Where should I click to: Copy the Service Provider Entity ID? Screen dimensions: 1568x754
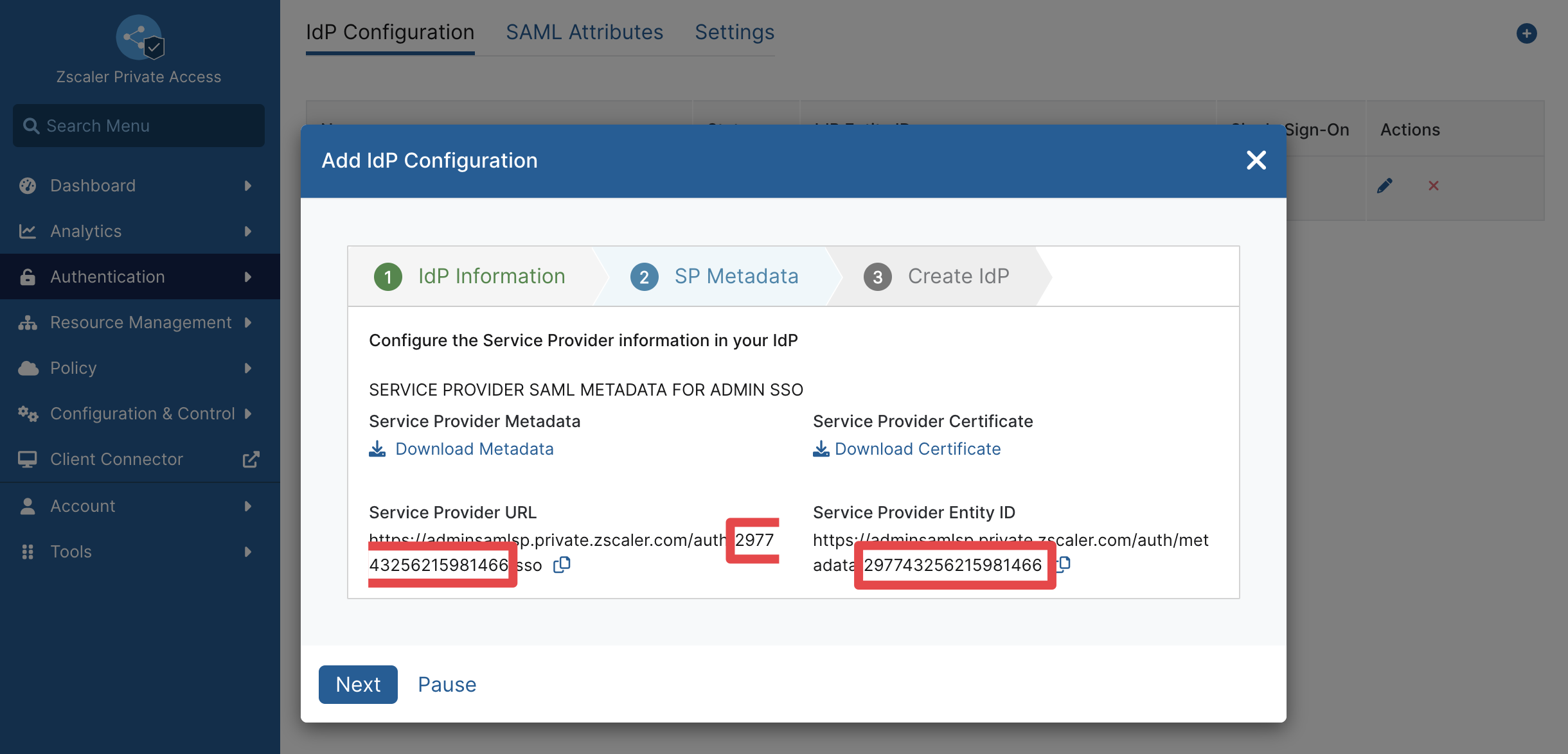point(1064,564)
